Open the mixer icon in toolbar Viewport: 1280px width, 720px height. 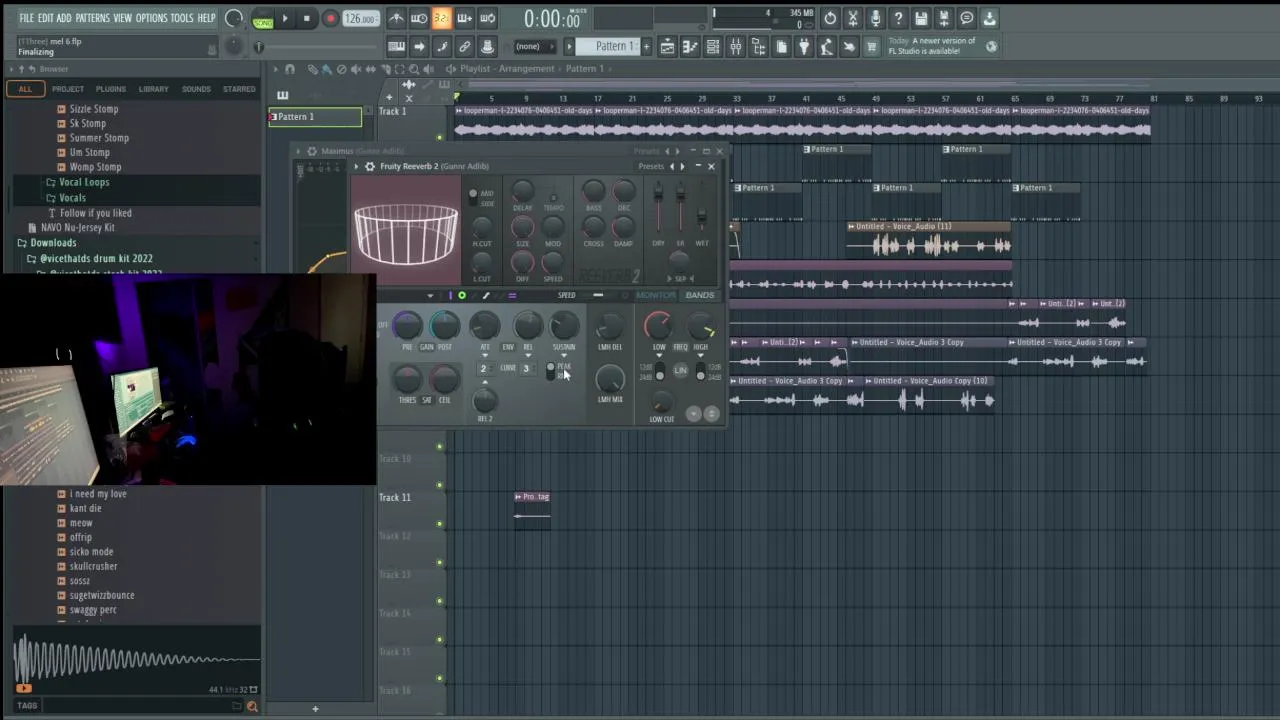point(736,46)
